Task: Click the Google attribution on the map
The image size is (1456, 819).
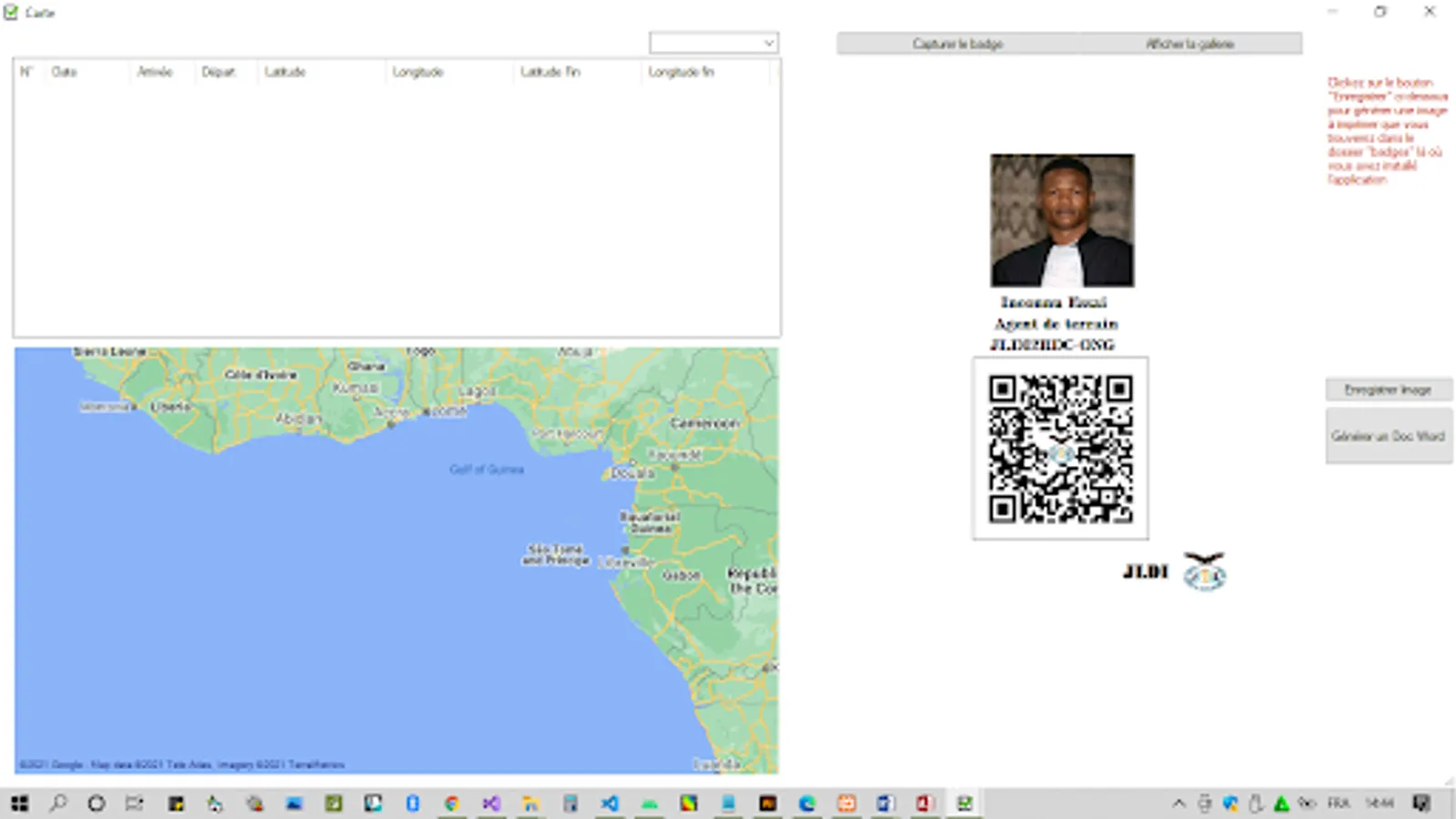Action: coord(182,764)
